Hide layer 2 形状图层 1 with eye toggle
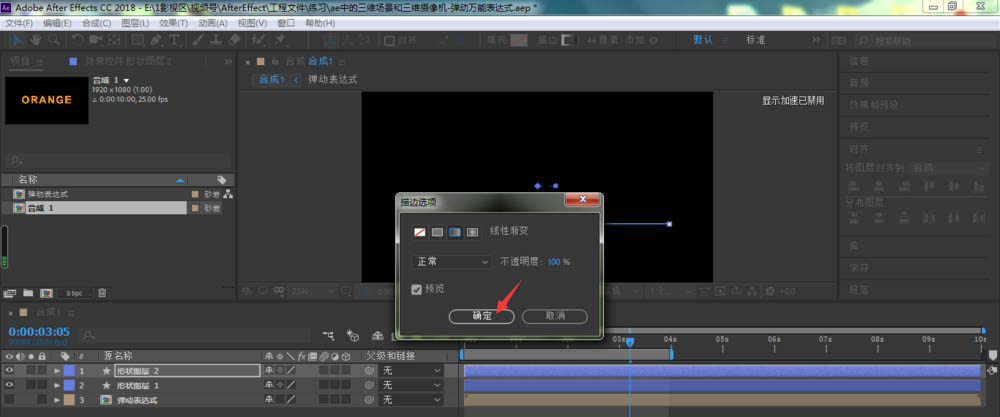This screenshot has height=417, width=1000. 10,385
